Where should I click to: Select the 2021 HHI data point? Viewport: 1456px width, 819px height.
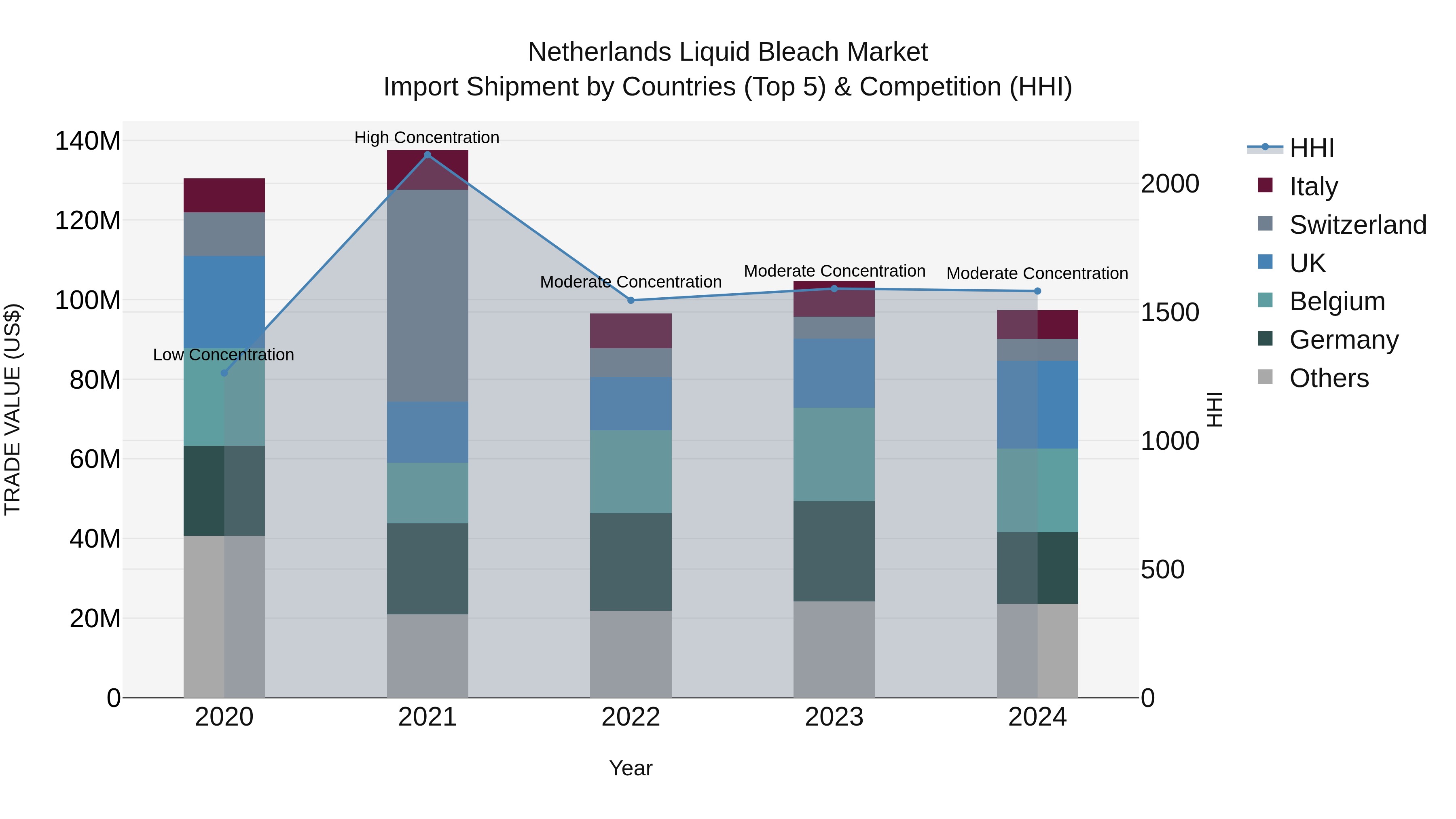pos(427,155)
